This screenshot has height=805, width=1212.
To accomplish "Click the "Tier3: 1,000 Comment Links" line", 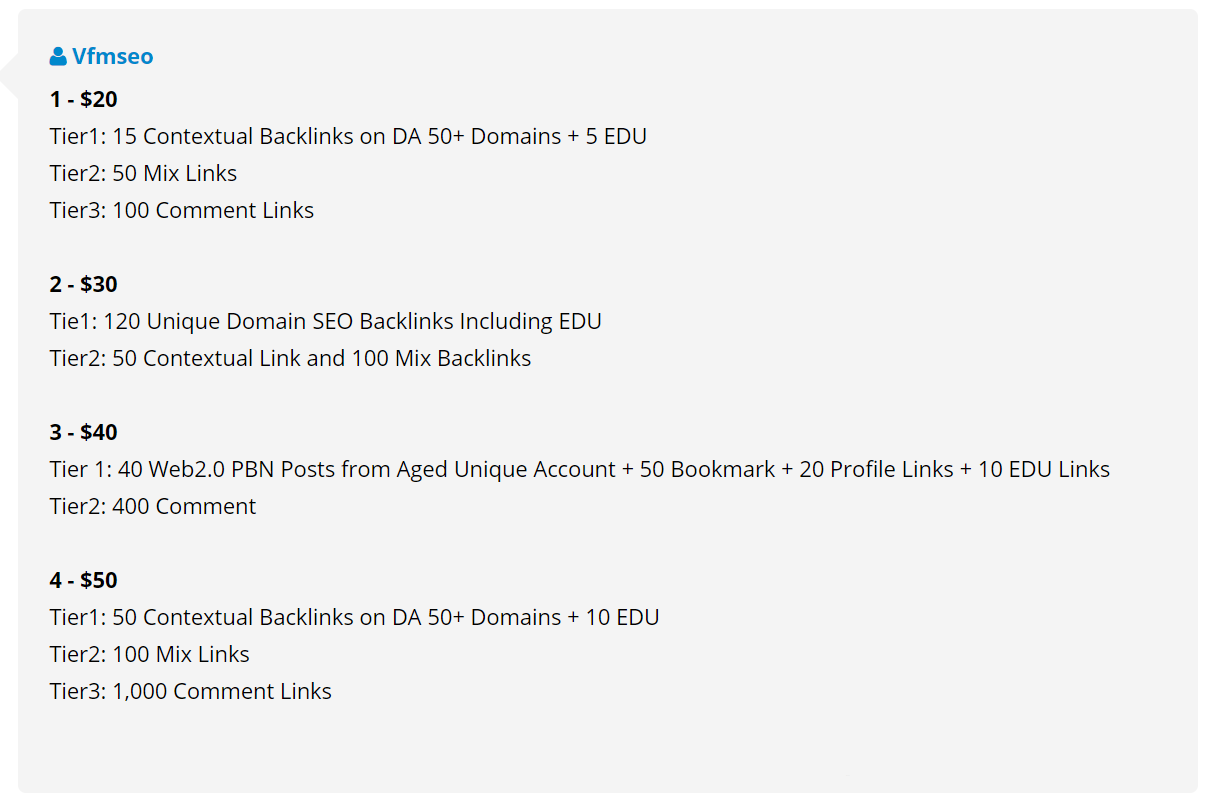I will [190, 691].
